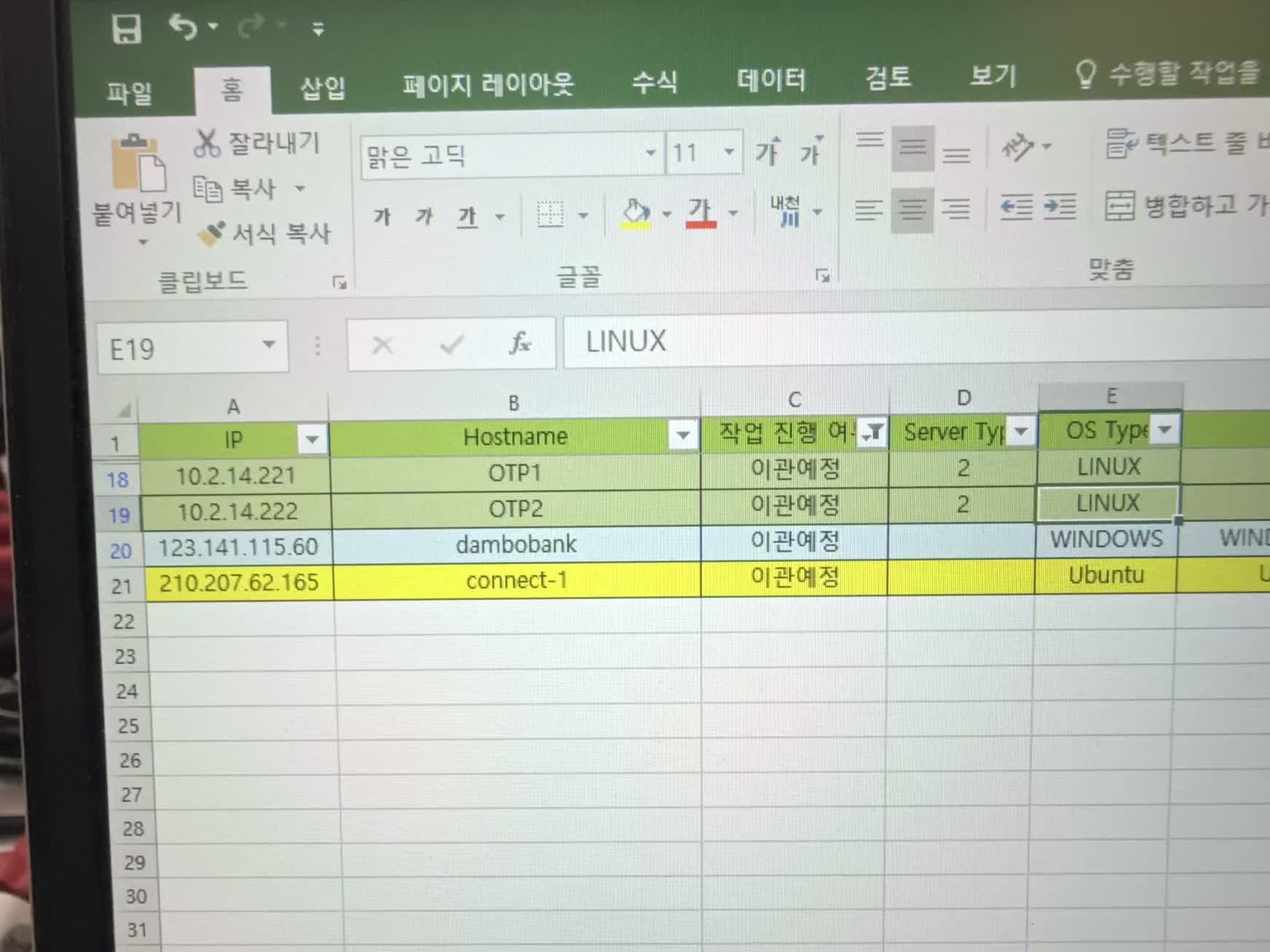Toggle underline formatting button

point(467,216)
